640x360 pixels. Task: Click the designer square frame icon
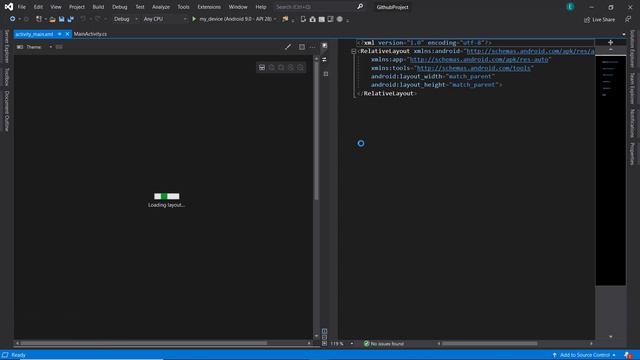coord(302,47)
